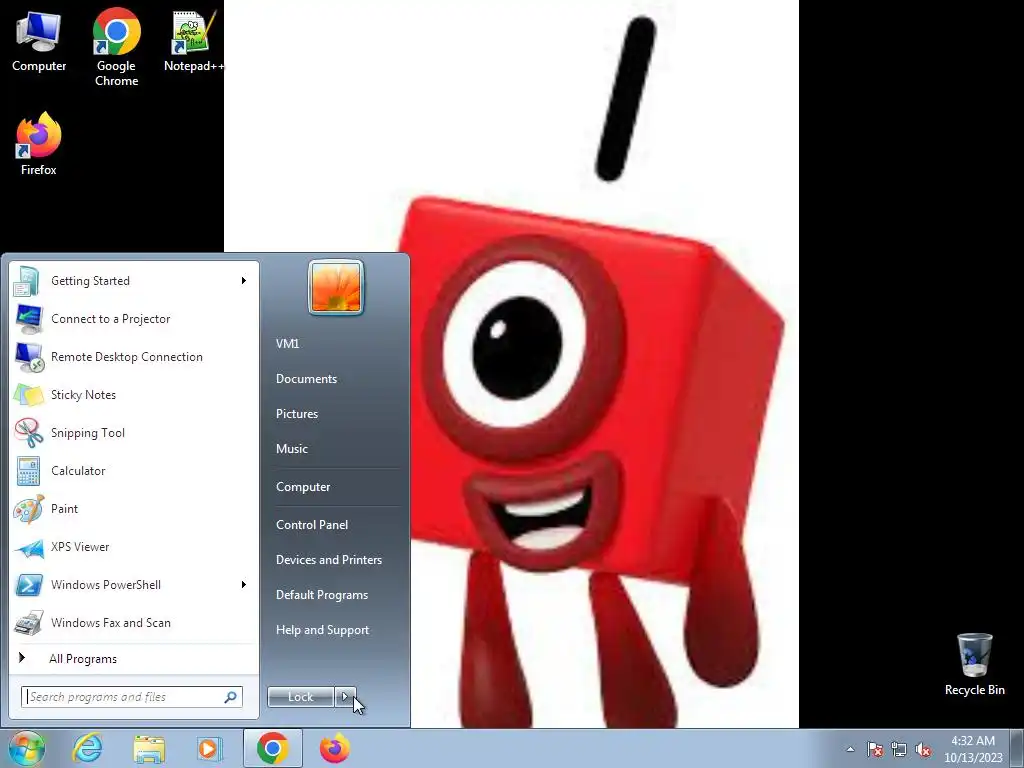
Task: Open the XPS Viewer icon
Action: (x=27, y=547)
